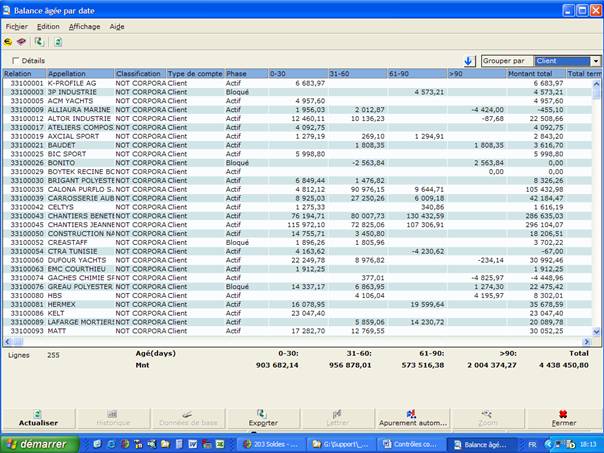Click the green refresh toolbar icon
Screen dimensions: 604x453
39,42
